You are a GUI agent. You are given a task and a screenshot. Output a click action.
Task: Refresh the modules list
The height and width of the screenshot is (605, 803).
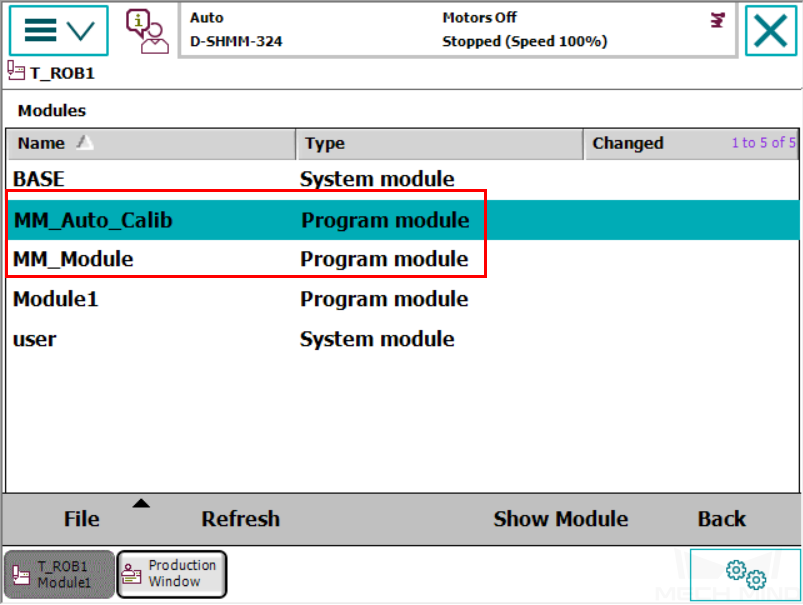point(241,519)
